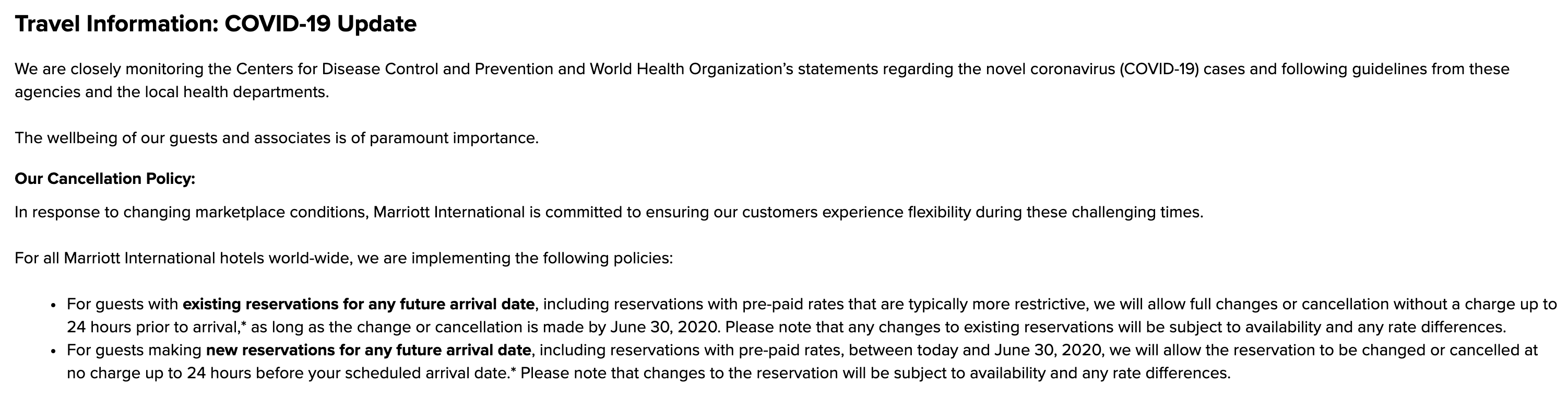This screenshot has height=395, width=1568.
Task: Click bold text "existing reservations for any future arrival date"
Action: point(359,304)
